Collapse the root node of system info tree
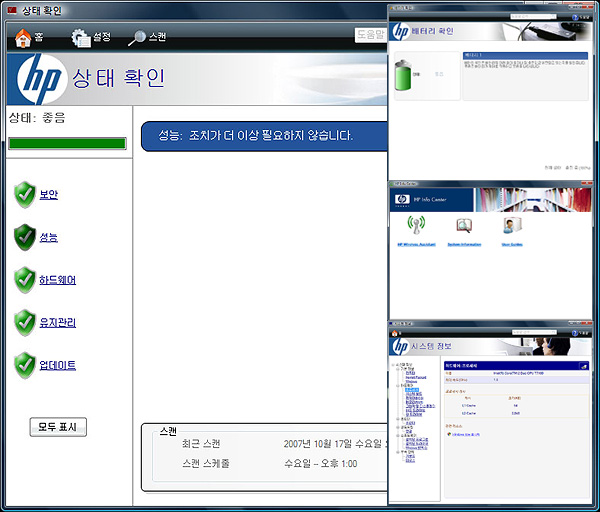 point(393,365)
